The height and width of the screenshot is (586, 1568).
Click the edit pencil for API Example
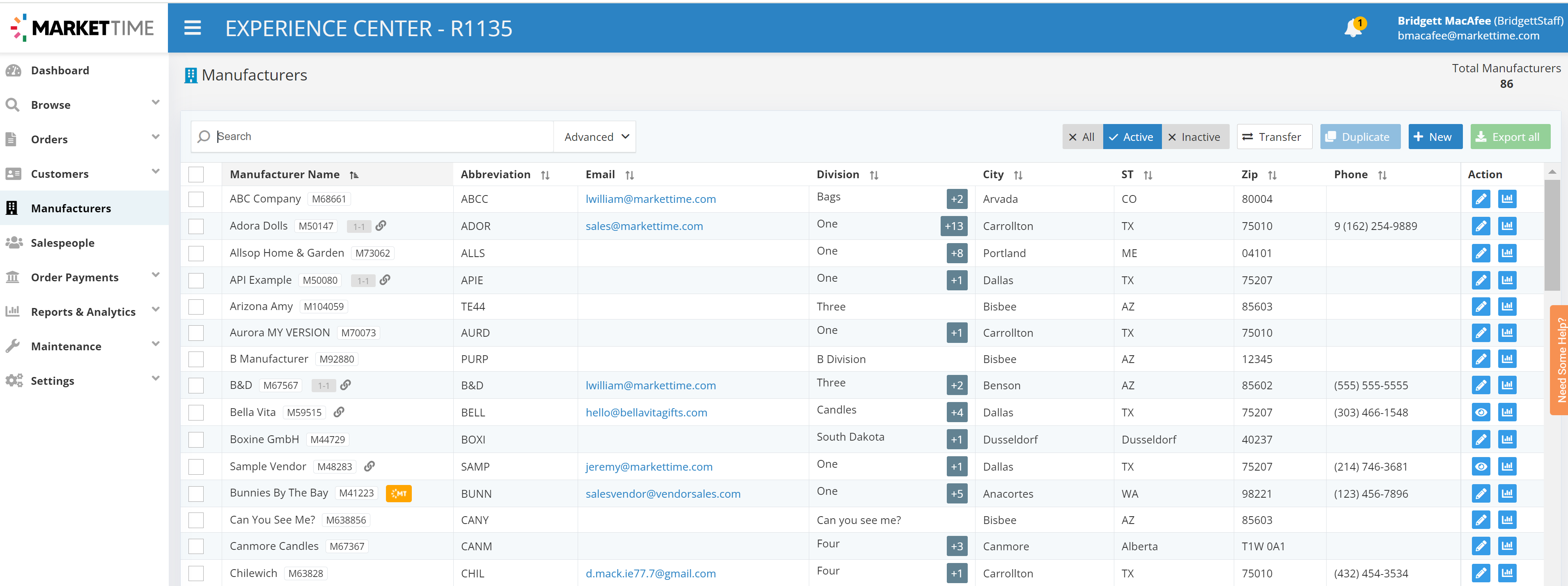1481,280
